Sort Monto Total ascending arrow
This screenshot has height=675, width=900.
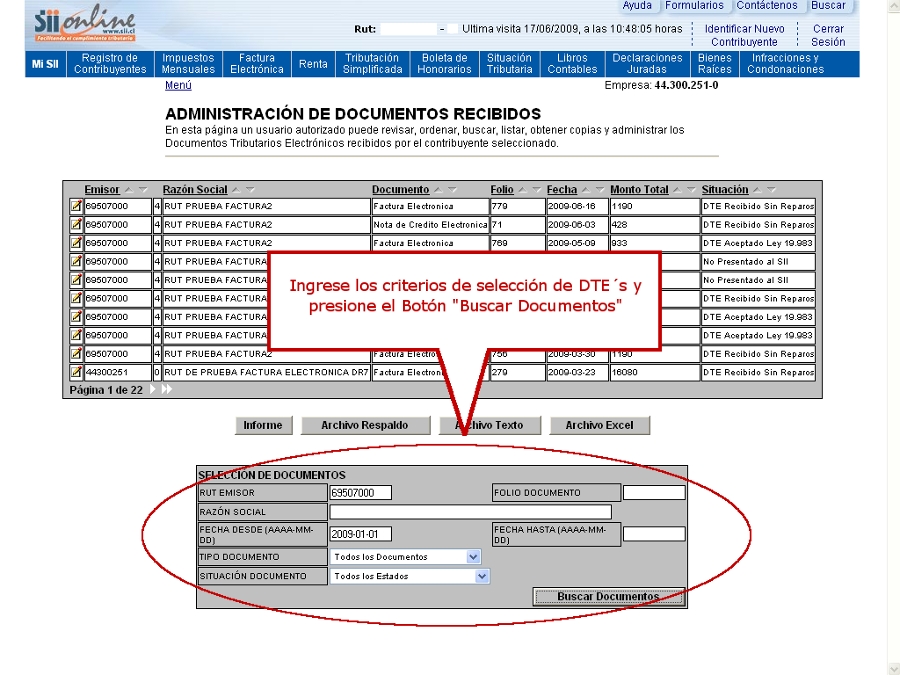(x=677, y=189)
